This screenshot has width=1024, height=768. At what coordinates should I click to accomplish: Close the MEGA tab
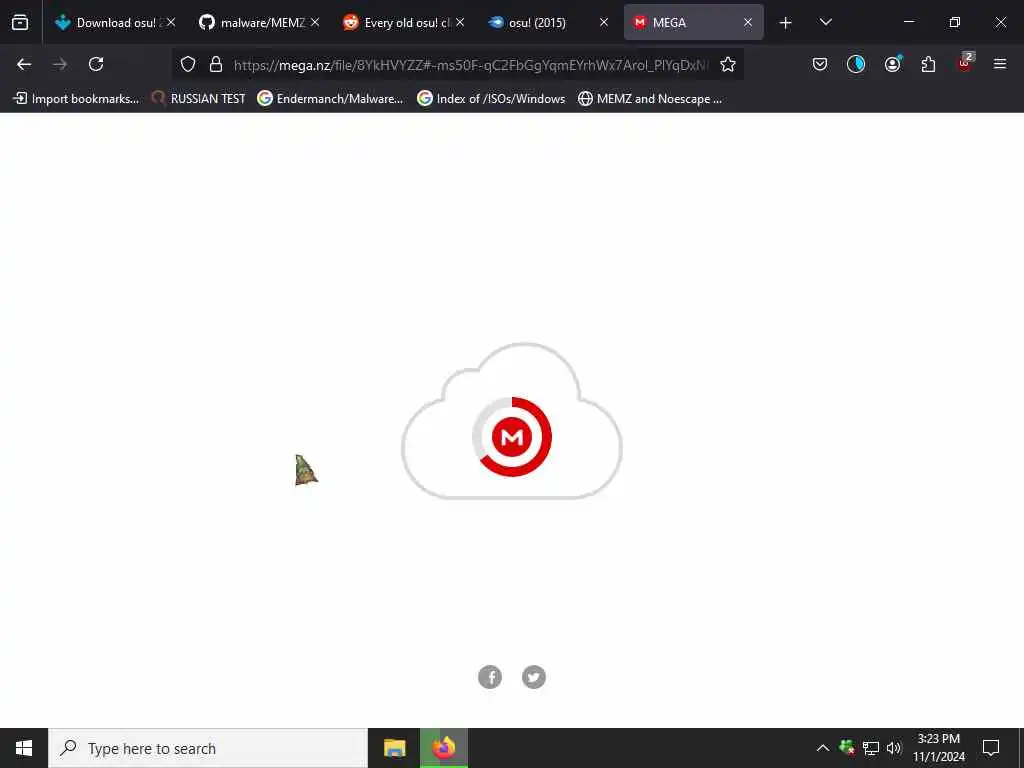(x=748, y=22)
